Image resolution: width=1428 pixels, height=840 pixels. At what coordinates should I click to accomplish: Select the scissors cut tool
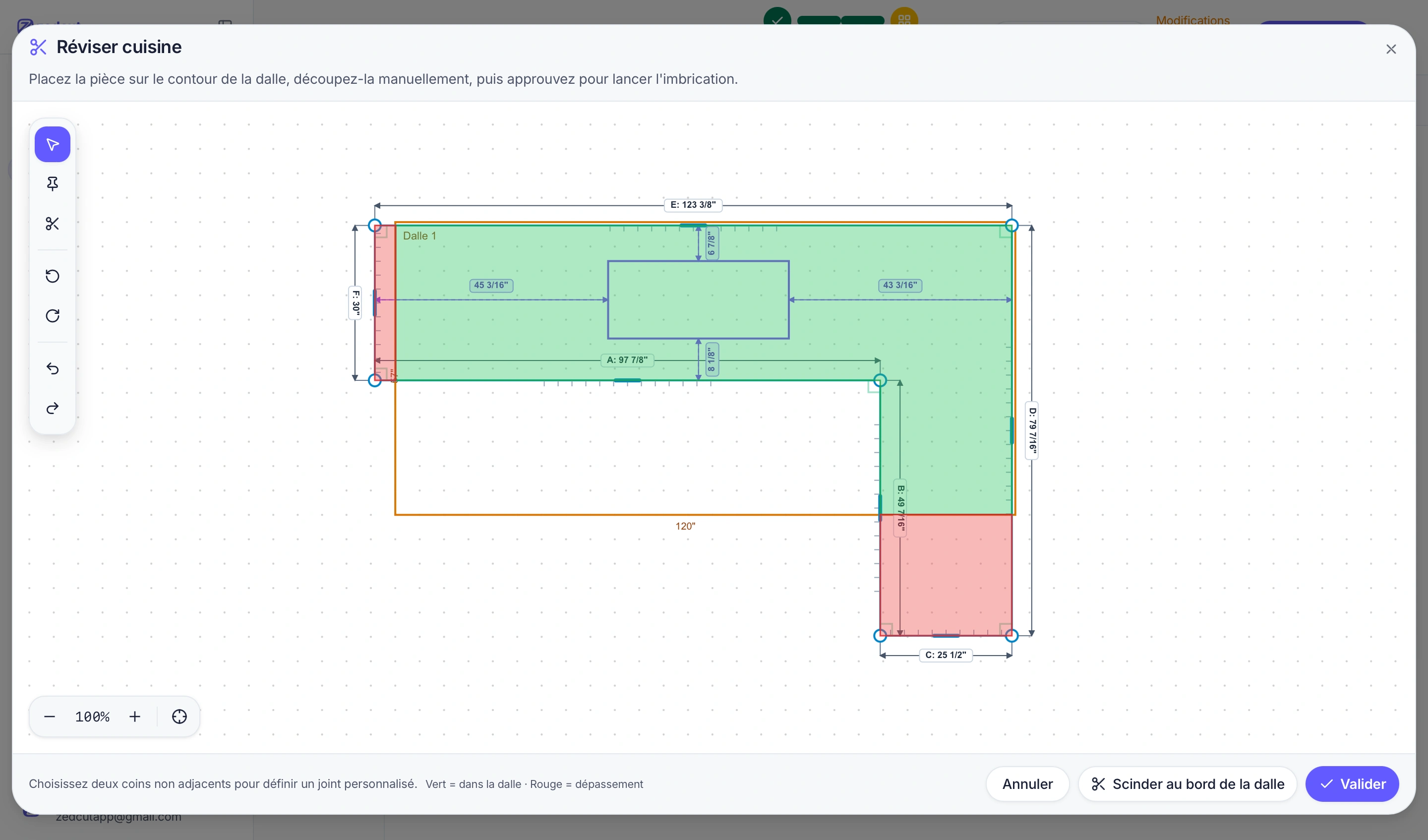pos(52,224)
